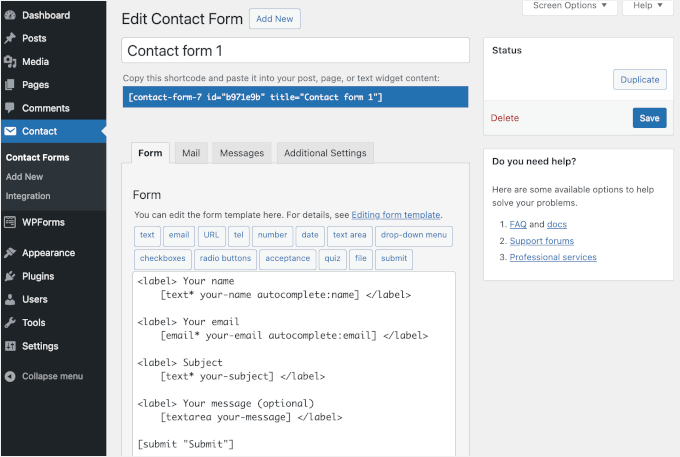Click the Plugins plug icon
The image size is (680, 457).
point(10,276)
